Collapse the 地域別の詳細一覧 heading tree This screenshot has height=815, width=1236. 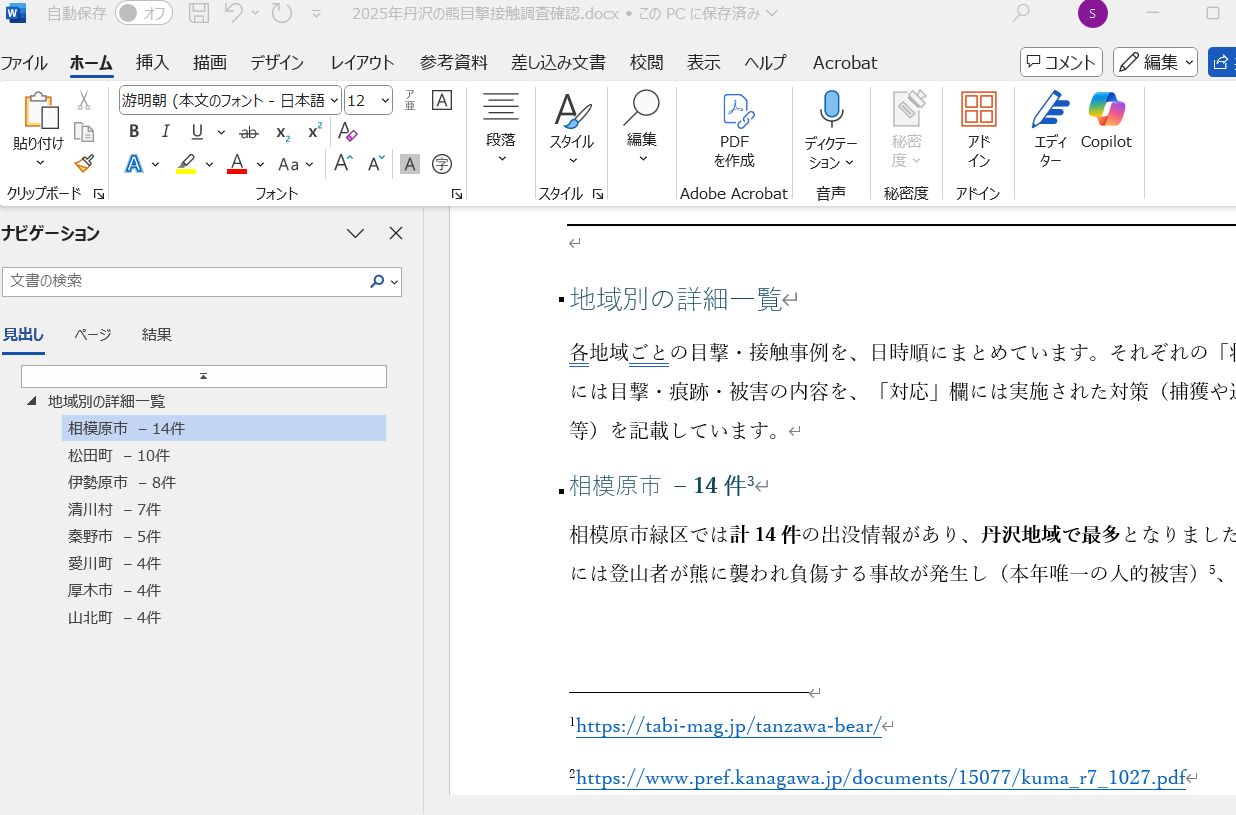tap(32, 401)
